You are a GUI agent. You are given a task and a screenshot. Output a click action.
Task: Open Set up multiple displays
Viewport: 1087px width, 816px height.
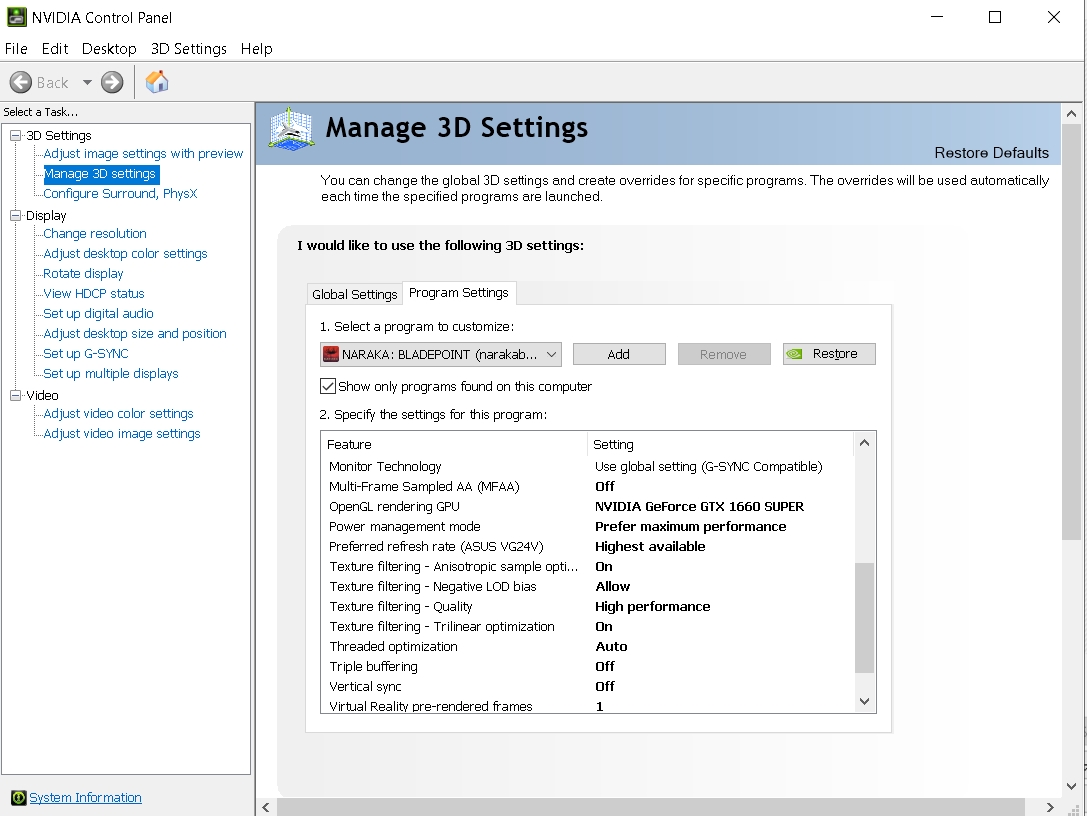click(x=111, y=373)
